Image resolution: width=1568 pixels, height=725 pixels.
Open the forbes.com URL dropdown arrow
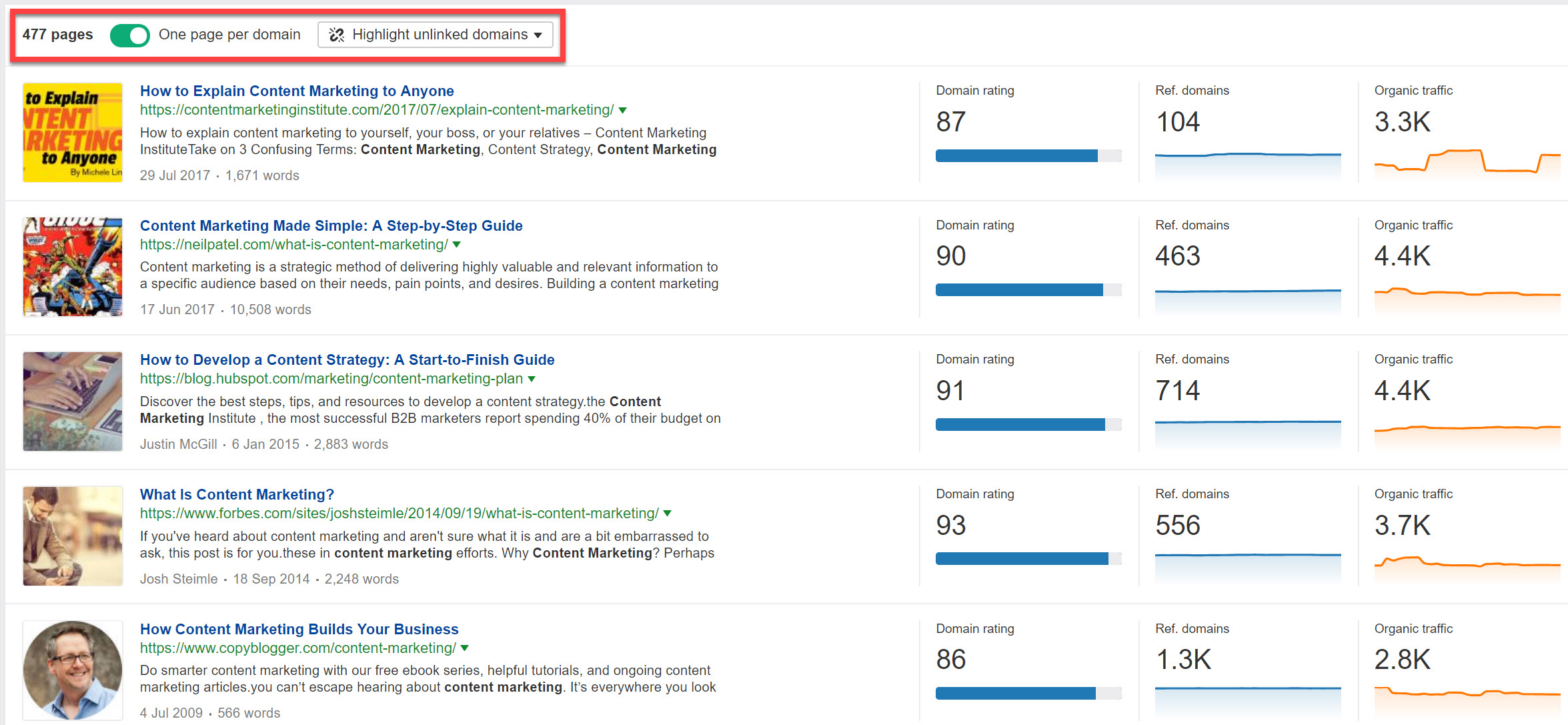pos(668,514)
